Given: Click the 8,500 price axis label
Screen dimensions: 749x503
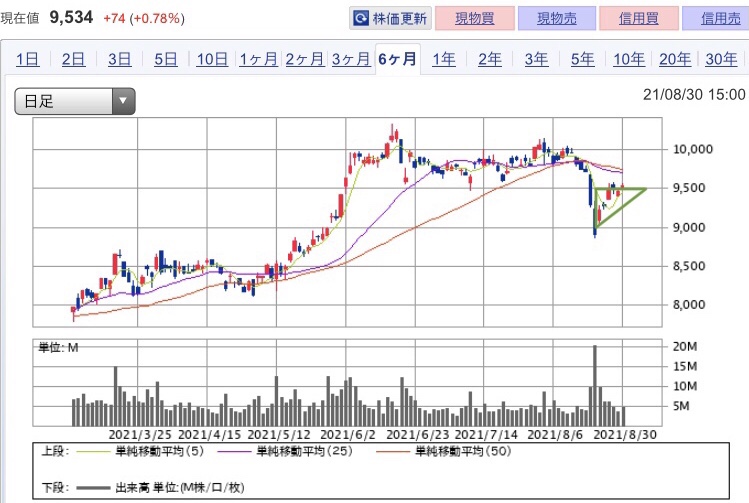Looking at the screenshot, I should [689, 266].
